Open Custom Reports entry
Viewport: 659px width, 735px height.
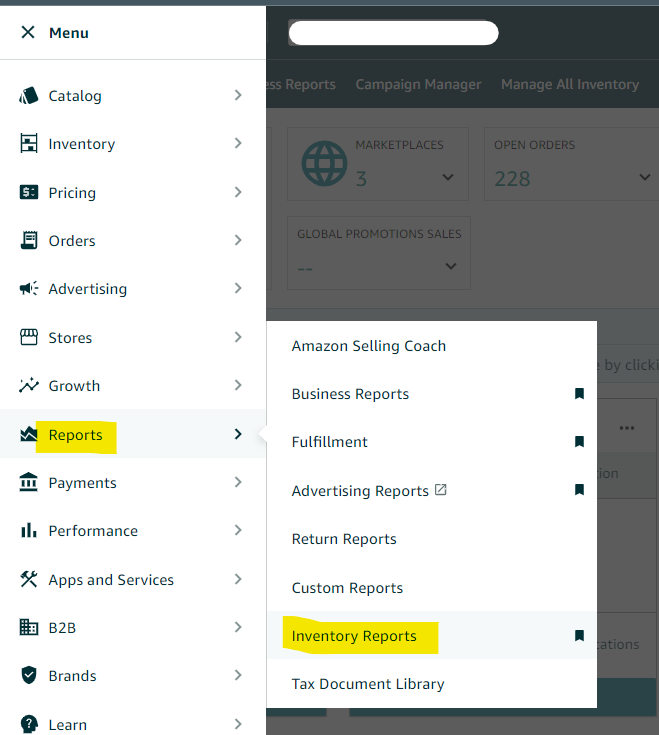pos(347,588)
